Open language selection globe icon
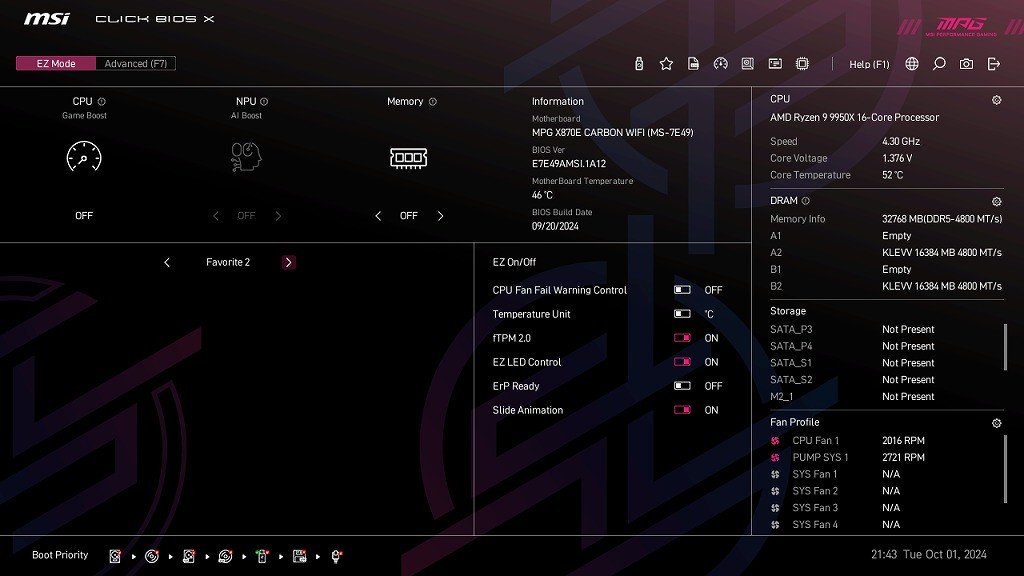Screen dimensions: 1024x576 pos(912,63)
